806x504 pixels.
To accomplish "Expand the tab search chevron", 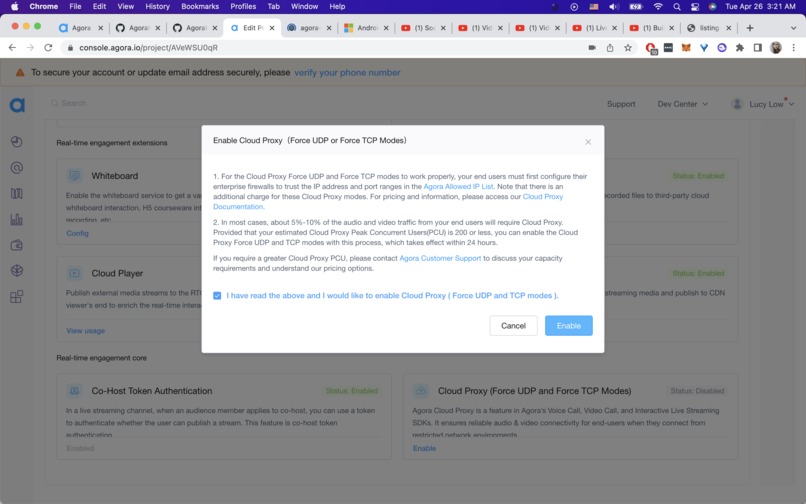I will (x=793, y=28).
